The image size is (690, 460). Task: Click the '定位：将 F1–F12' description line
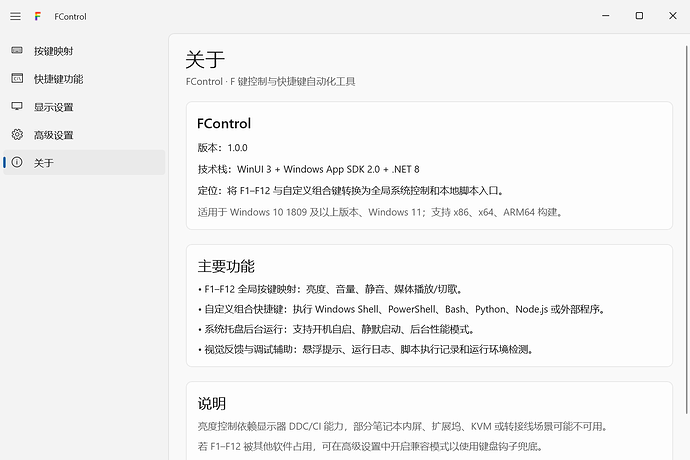(x=350, y=191)
